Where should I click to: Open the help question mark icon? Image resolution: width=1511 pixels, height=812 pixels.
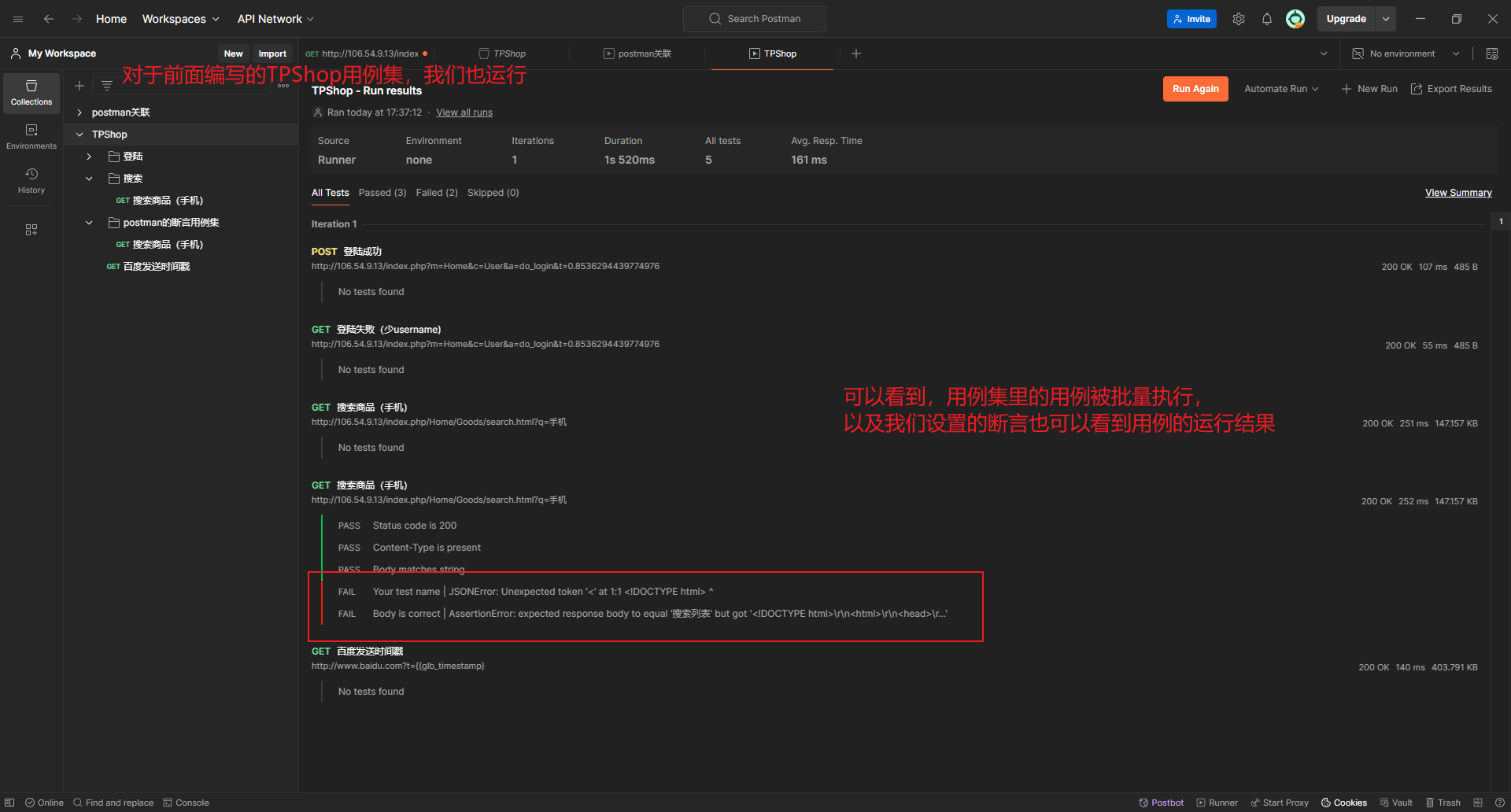click(1499, 803)
